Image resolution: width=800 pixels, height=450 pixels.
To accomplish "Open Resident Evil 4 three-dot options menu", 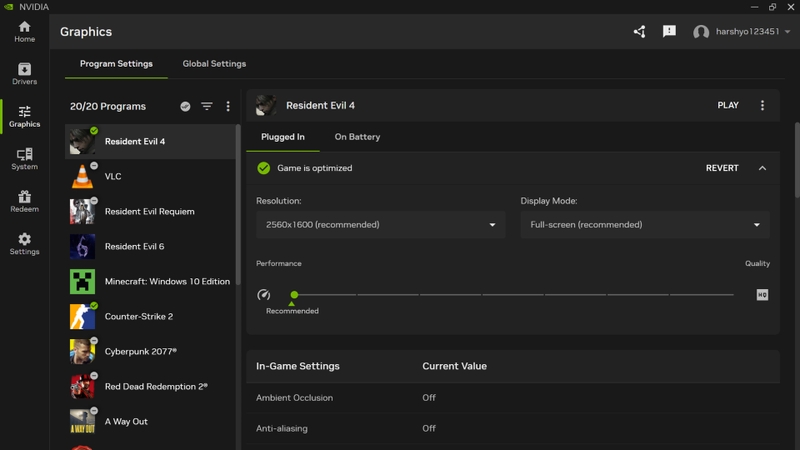I will 762,105.
